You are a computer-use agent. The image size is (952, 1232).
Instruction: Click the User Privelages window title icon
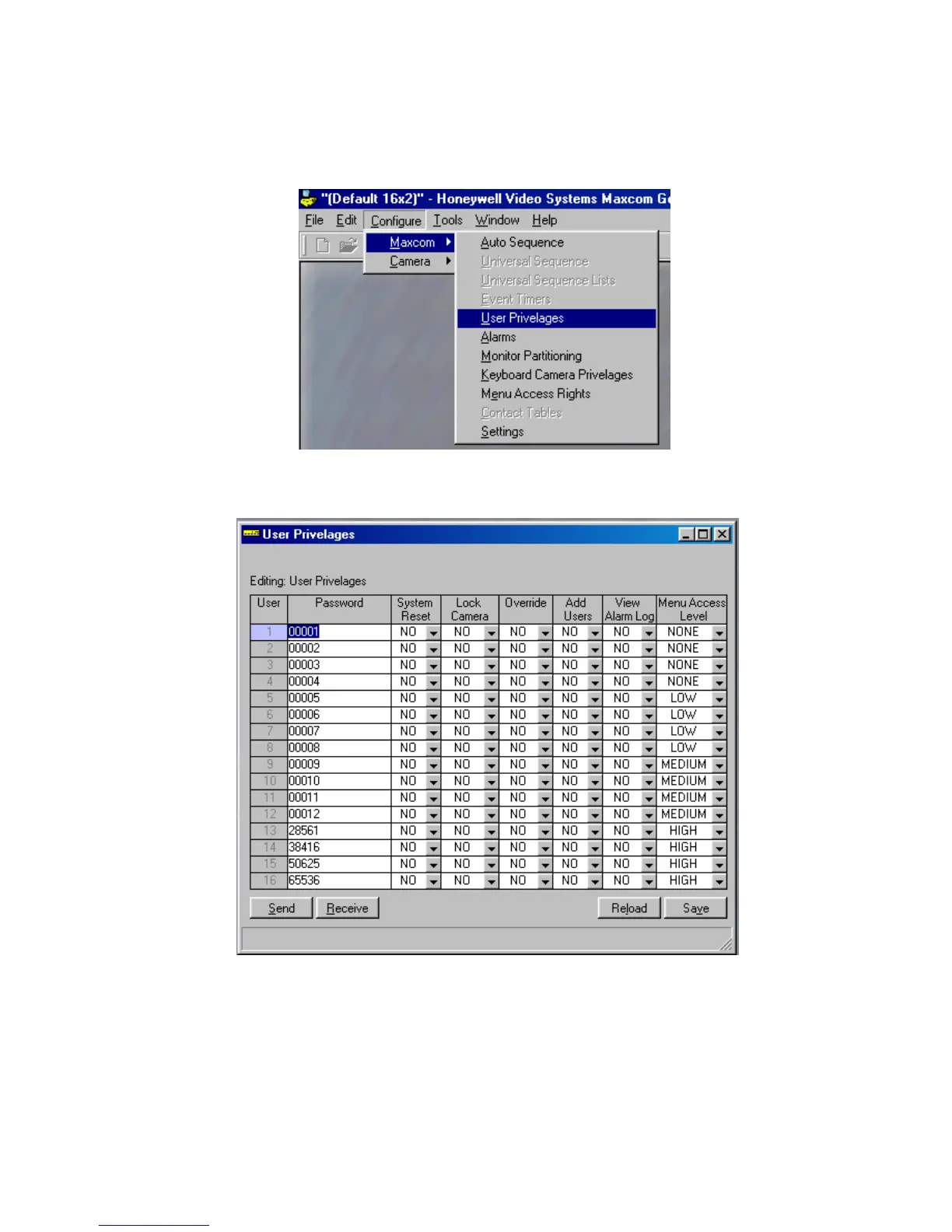pos(250,534)
